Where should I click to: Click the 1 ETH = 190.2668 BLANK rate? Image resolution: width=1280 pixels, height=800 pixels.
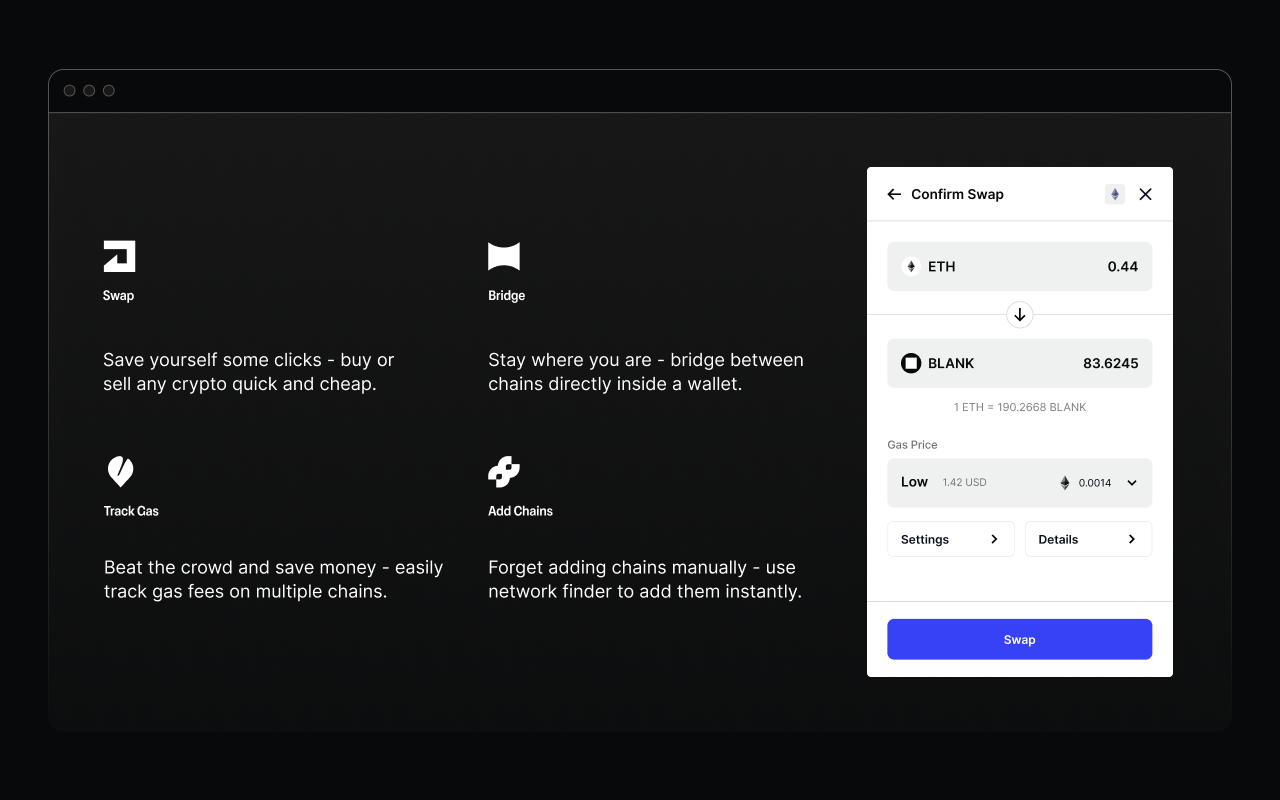coord(1019,407)
